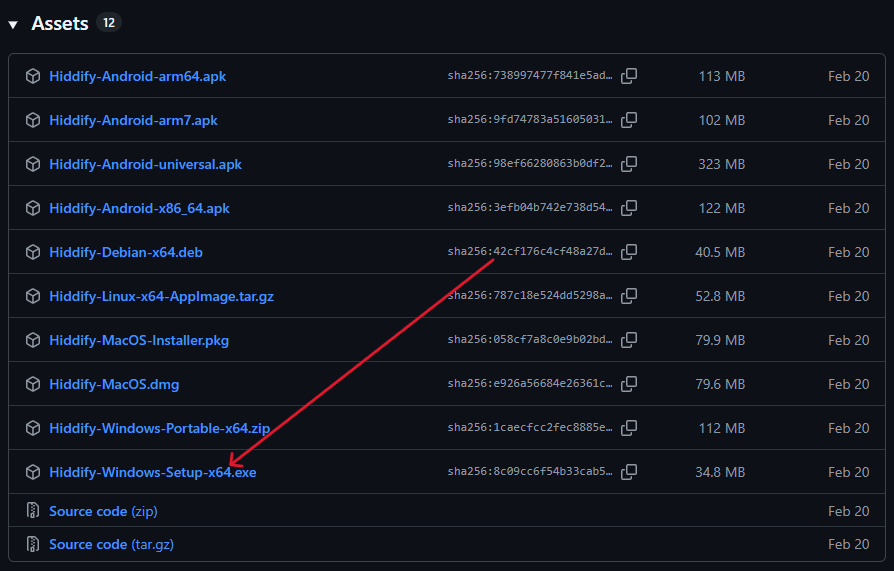Download Source code (tar.gz)
This screenshot has height=571, width=894.
coord(111,544)
